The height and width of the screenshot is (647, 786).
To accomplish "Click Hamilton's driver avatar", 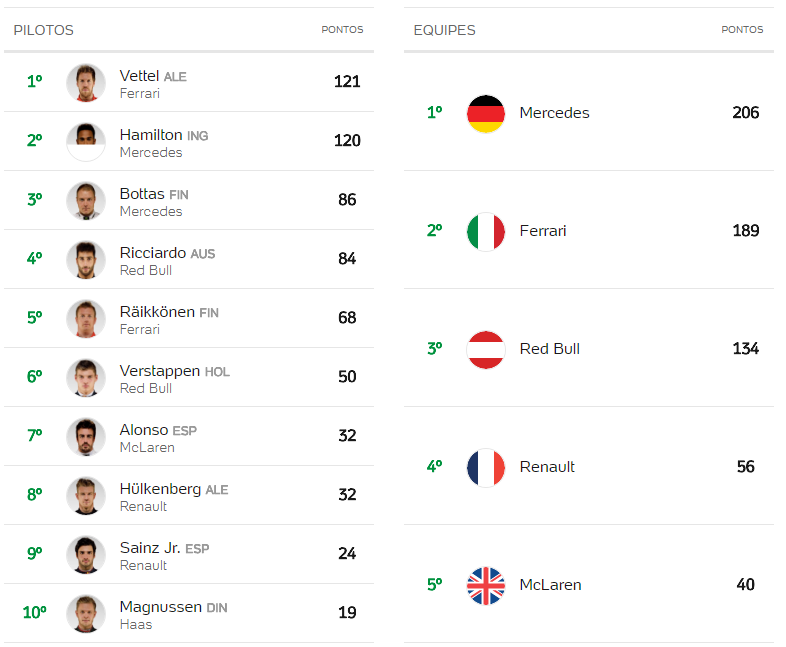I will click(86, 142).
